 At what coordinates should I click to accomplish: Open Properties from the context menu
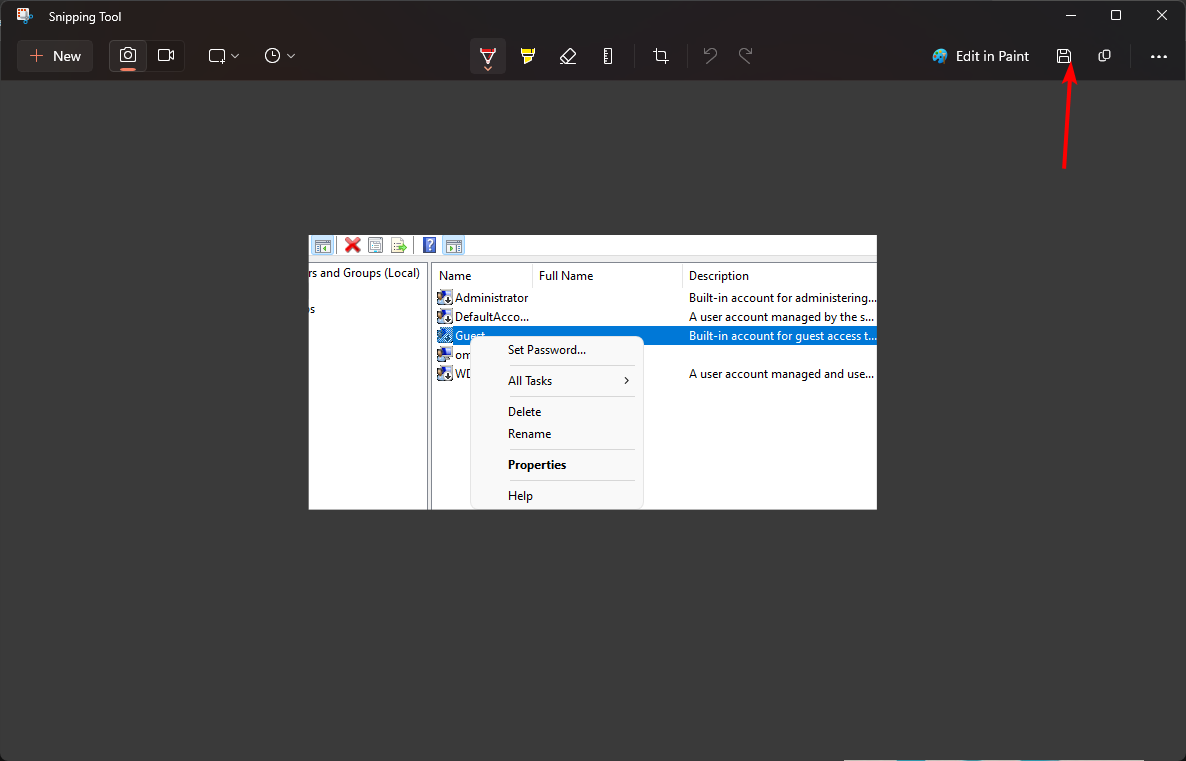(x=537, y=464)
